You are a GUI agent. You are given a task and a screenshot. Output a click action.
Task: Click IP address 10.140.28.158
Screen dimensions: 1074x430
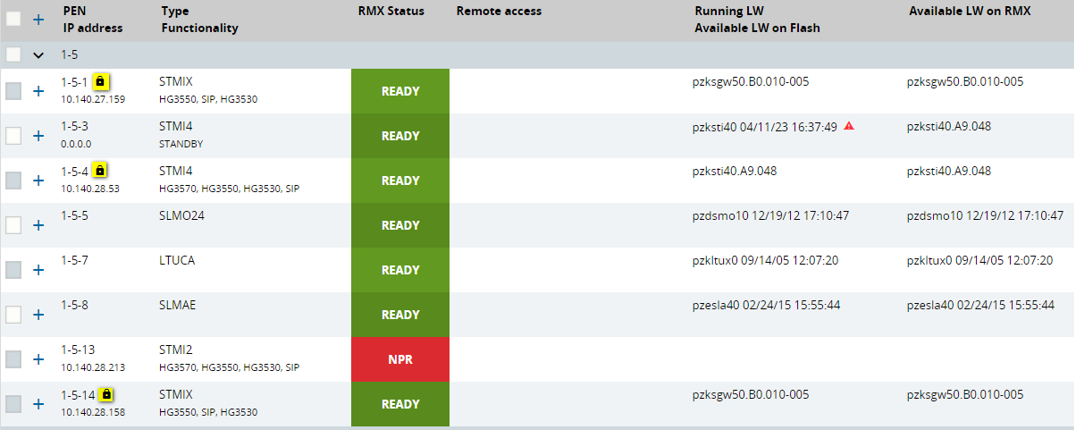(93, 412)
